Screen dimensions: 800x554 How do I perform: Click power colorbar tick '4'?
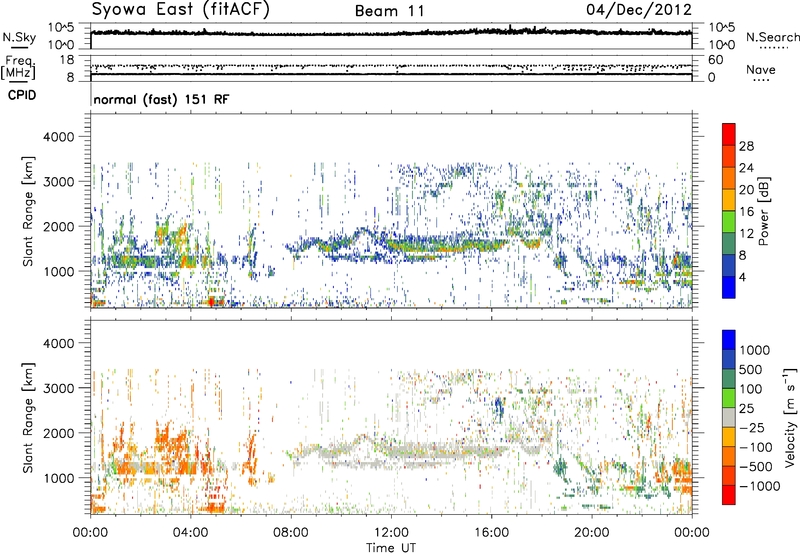(x=742, y=276)
